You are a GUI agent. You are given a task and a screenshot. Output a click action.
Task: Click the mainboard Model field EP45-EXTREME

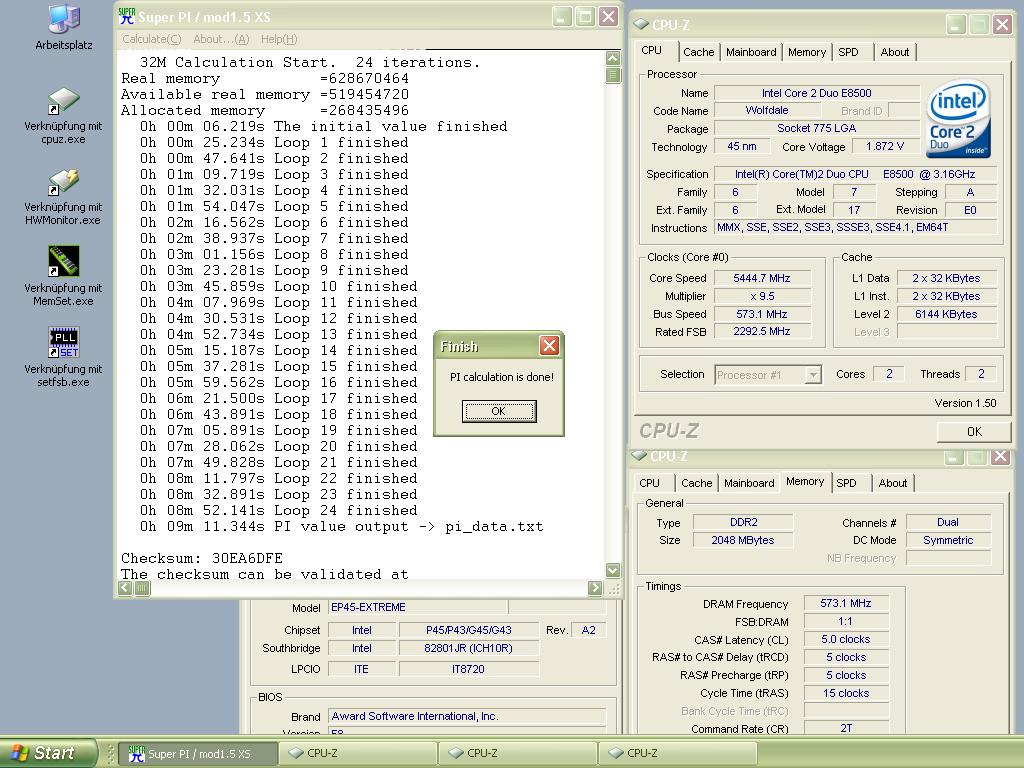click(418, 607)
